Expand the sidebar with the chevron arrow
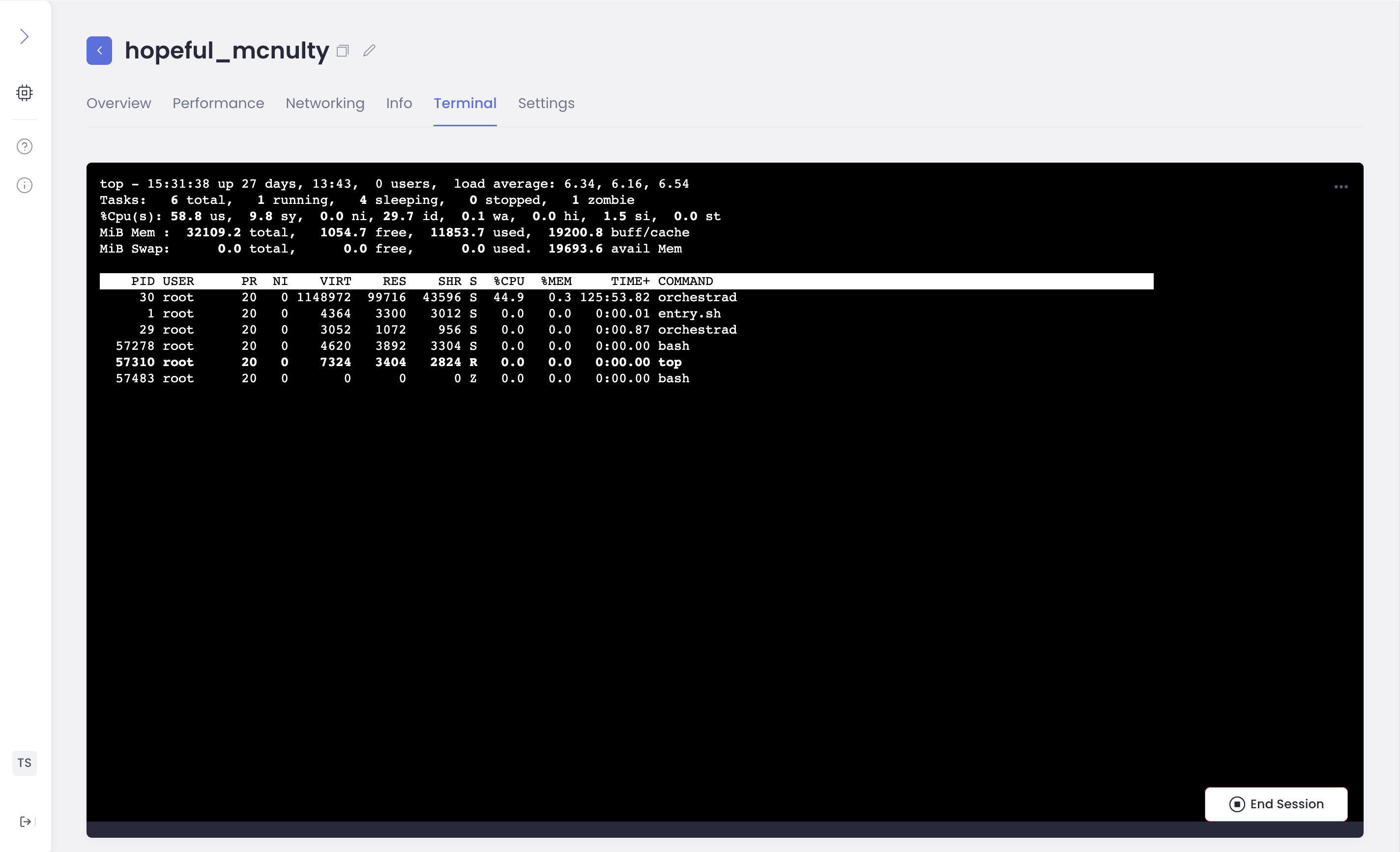The image size is (1400, 852). point(24,37)
